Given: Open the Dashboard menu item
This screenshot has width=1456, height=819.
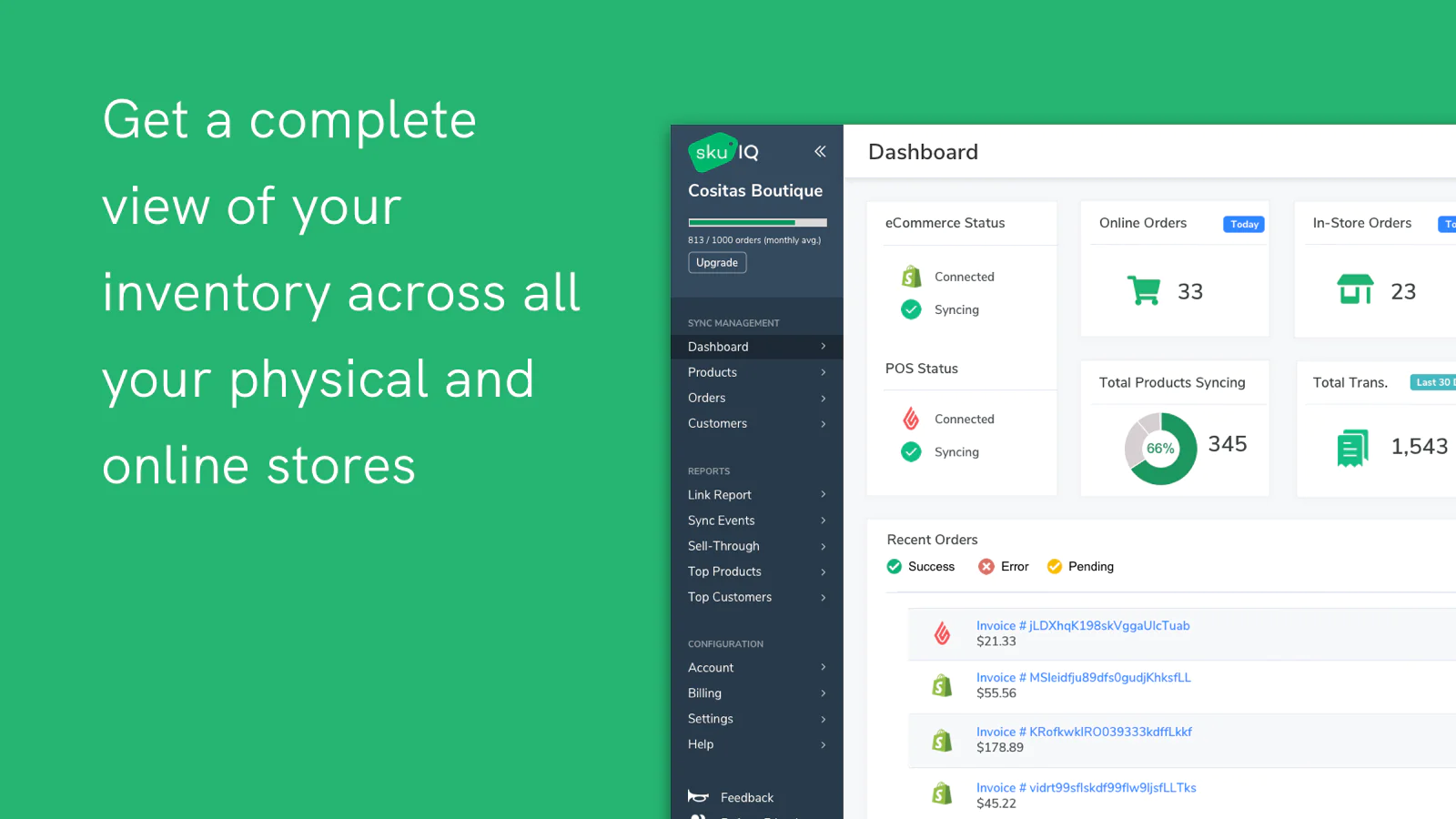Looking at the screenshot, I should tap(757, 347).
